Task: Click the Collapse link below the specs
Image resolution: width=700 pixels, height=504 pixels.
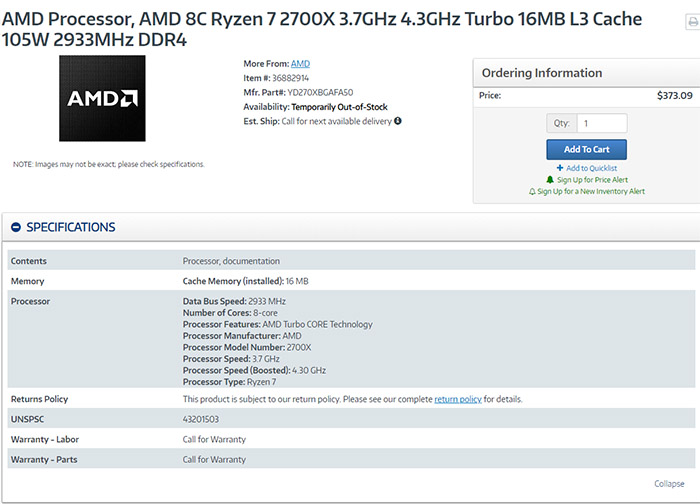Action: click(669, 483)
